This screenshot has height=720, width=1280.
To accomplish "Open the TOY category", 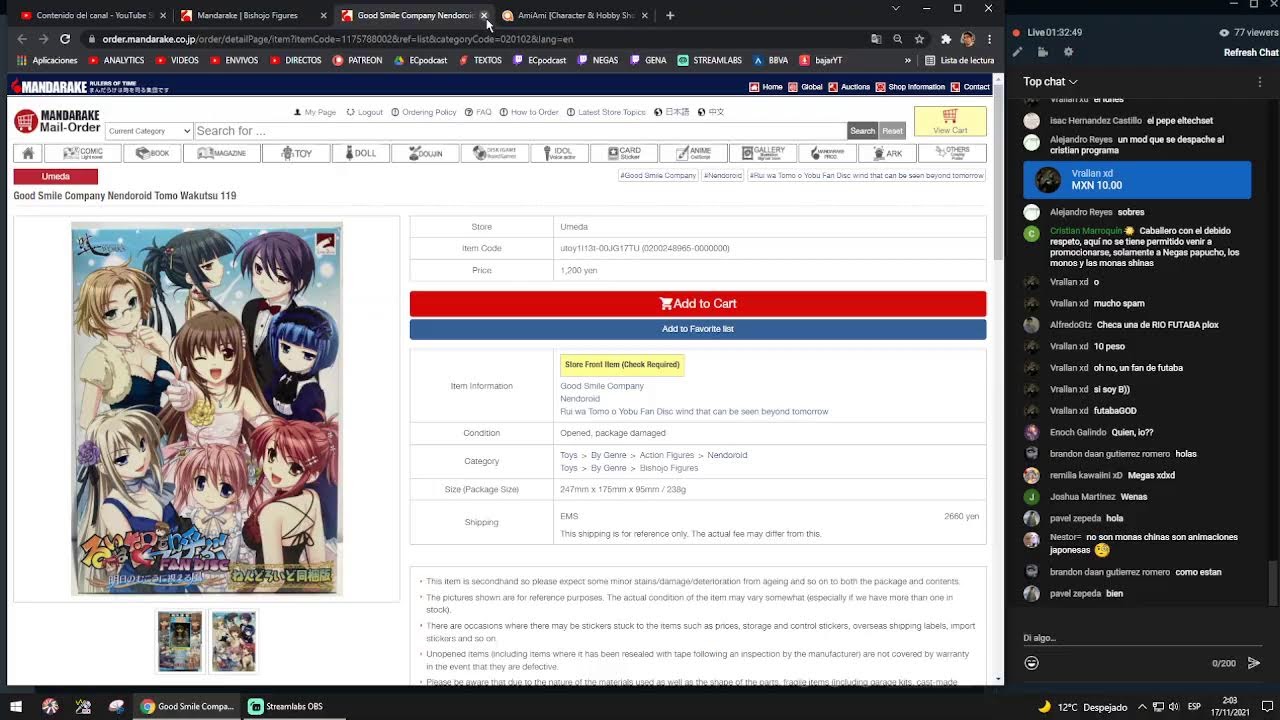I will click(296, 153).
